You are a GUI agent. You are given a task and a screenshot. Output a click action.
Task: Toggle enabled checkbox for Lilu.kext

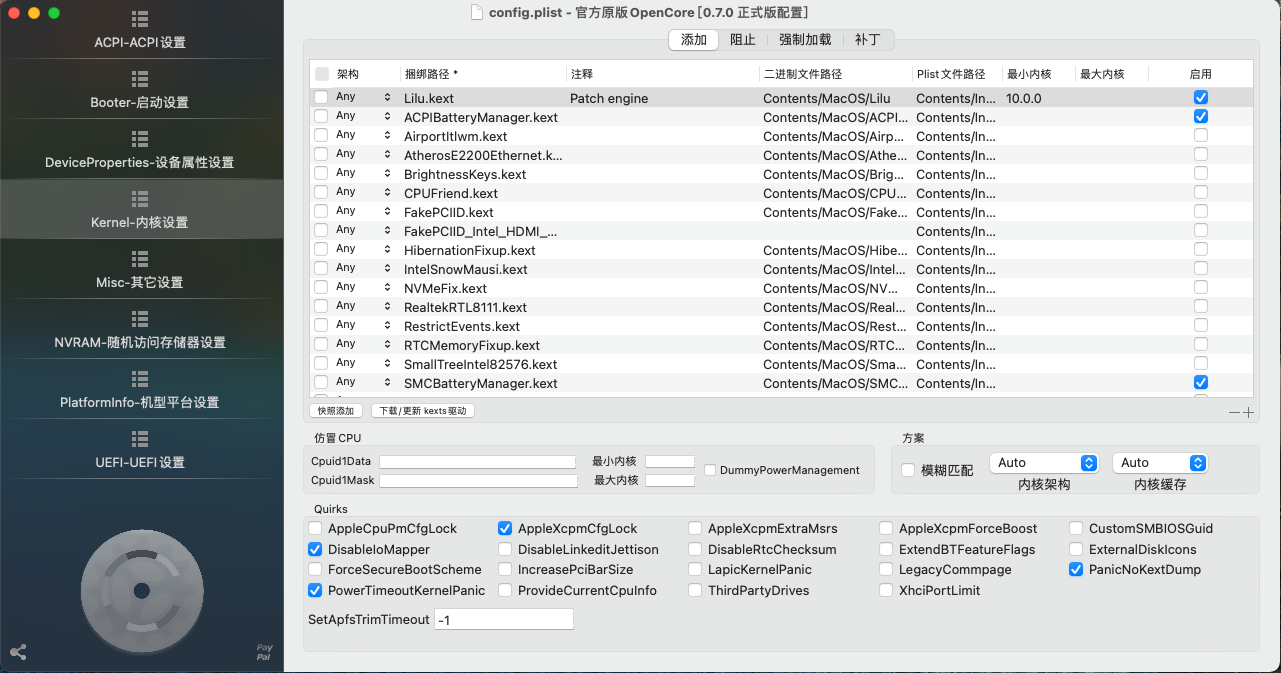pos(1201,98)
